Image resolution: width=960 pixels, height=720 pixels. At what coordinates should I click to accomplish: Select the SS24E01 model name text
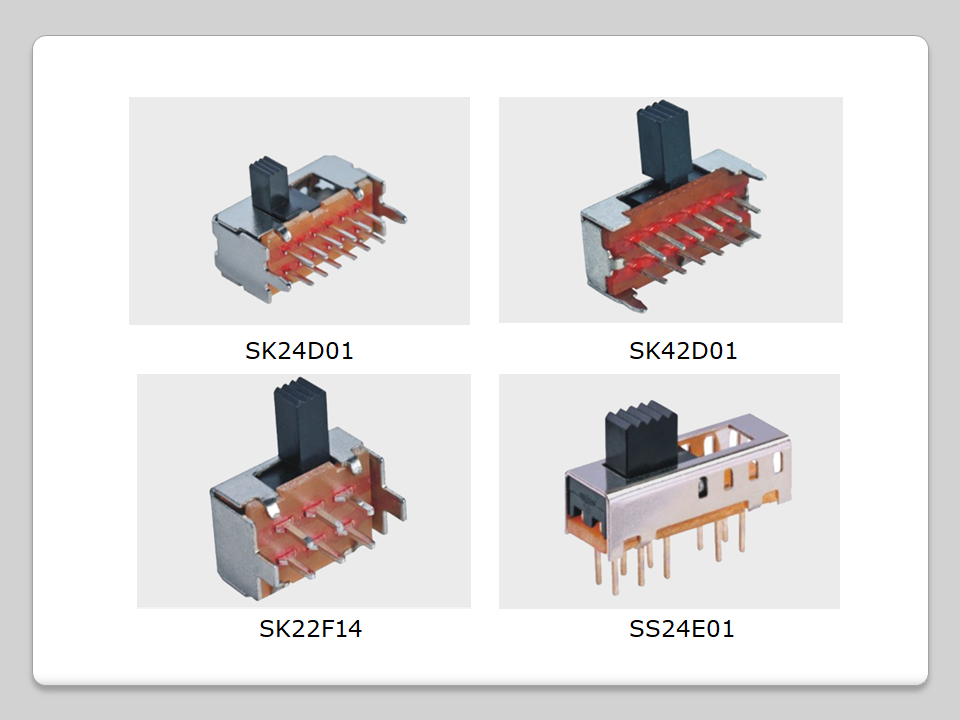point(681,629)
